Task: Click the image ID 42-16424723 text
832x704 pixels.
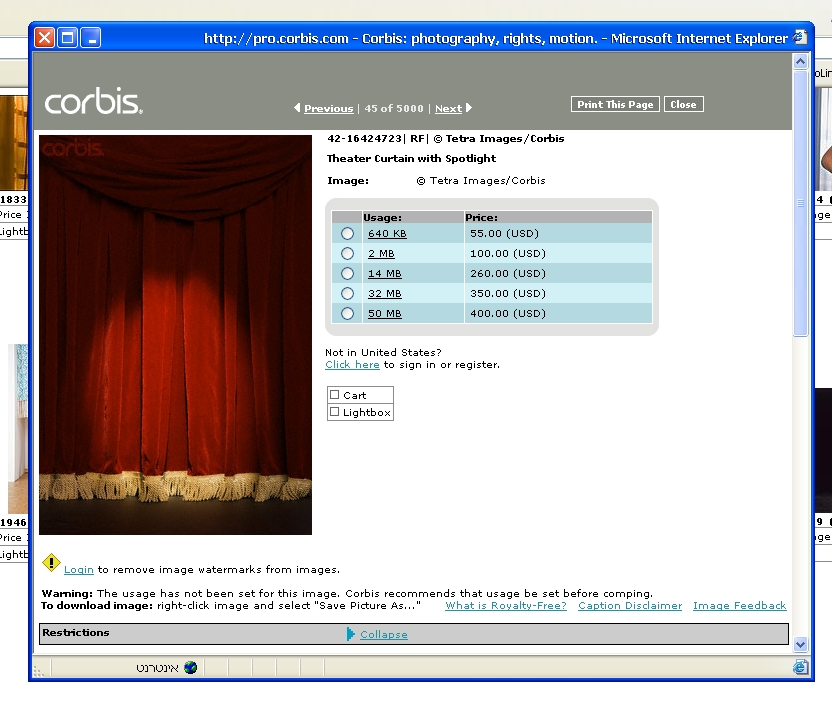Action: click(x=365, y=138)
